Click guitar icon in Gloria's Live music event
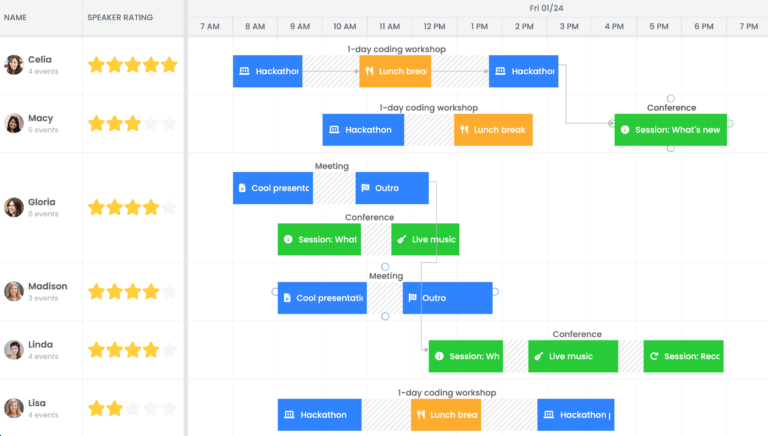This screenshot has width=768, height=436. click(x=402, y=239)
